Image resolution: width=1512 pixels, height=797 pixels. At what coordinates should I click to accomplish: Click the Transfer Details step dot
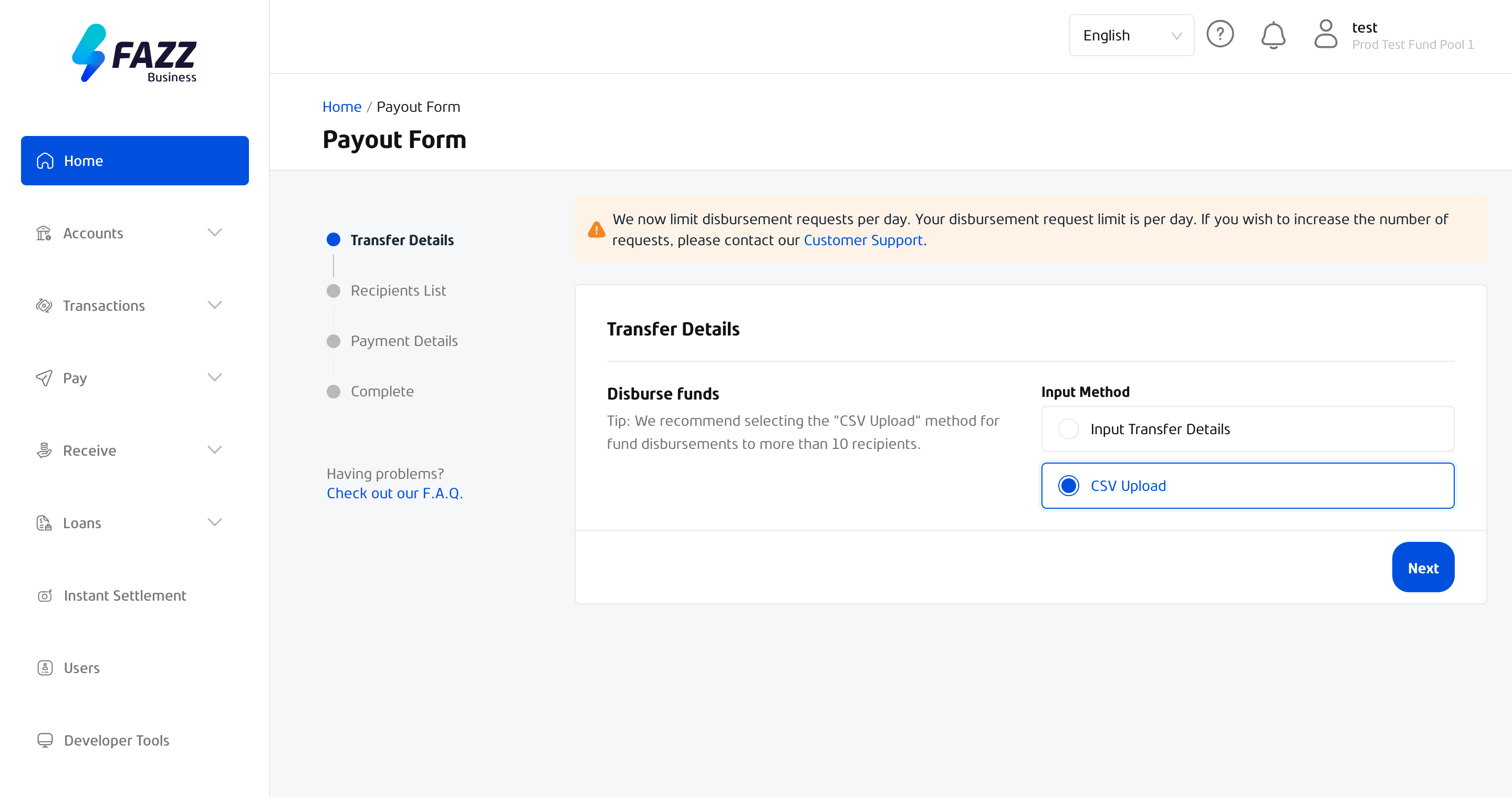click(333, 239)
